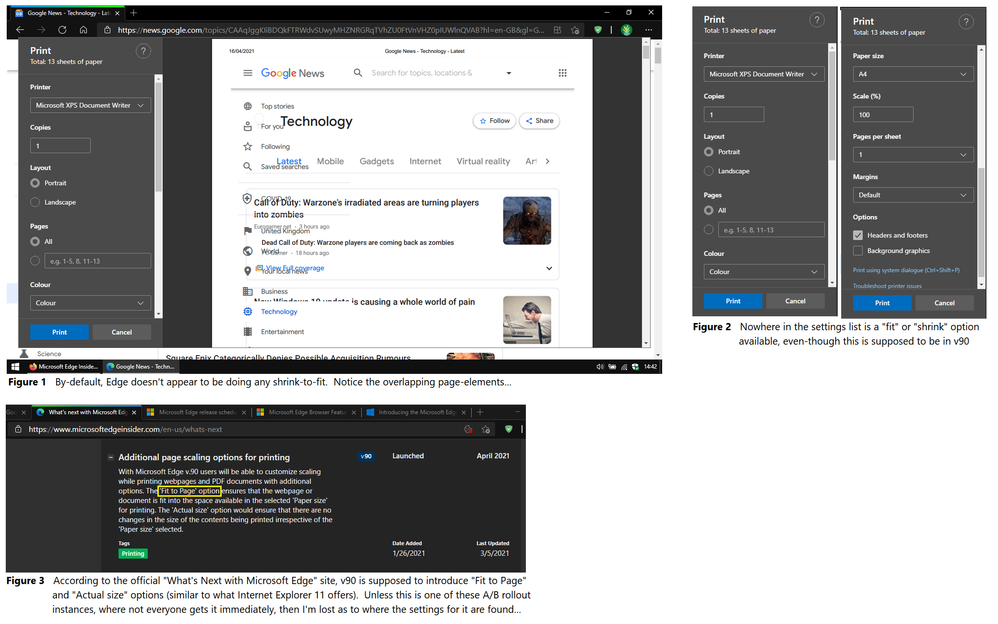Open the Margins dropdown set to Default
This screenshot has height=624, width=998.
(x=913, y=195)
